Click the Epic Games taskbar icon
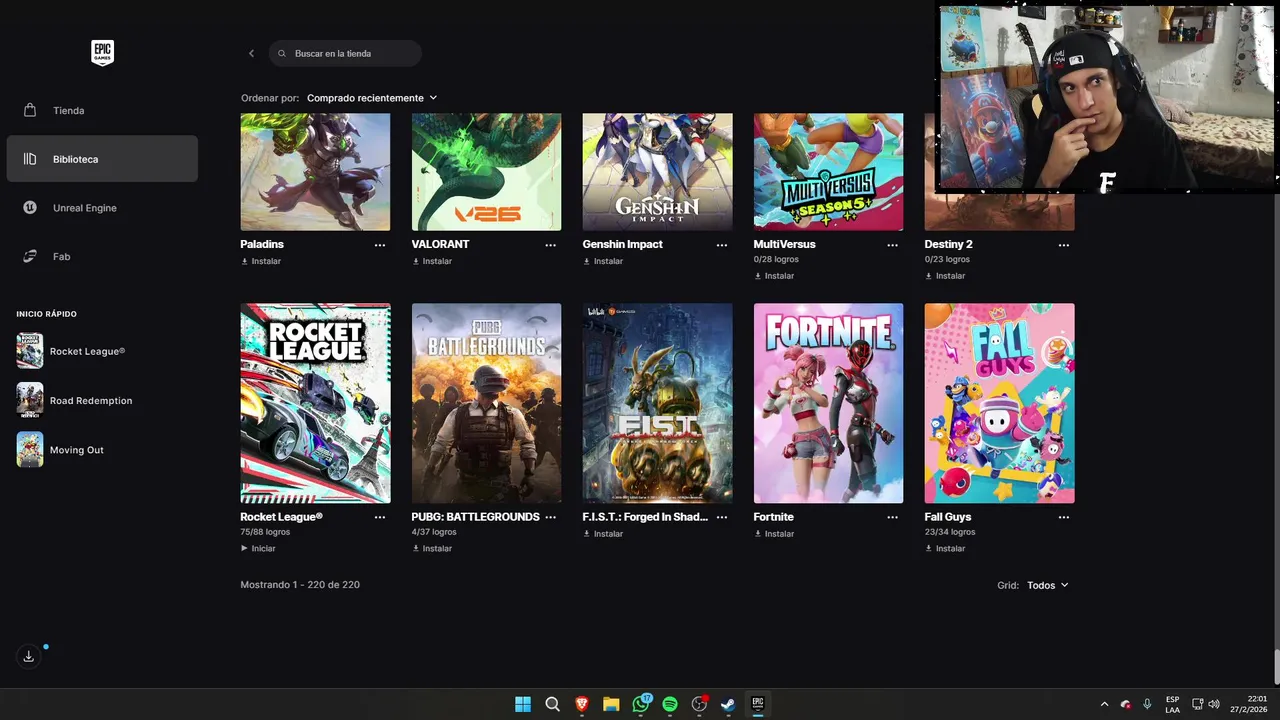This screenshot has height=720, width=1280. 758,704
